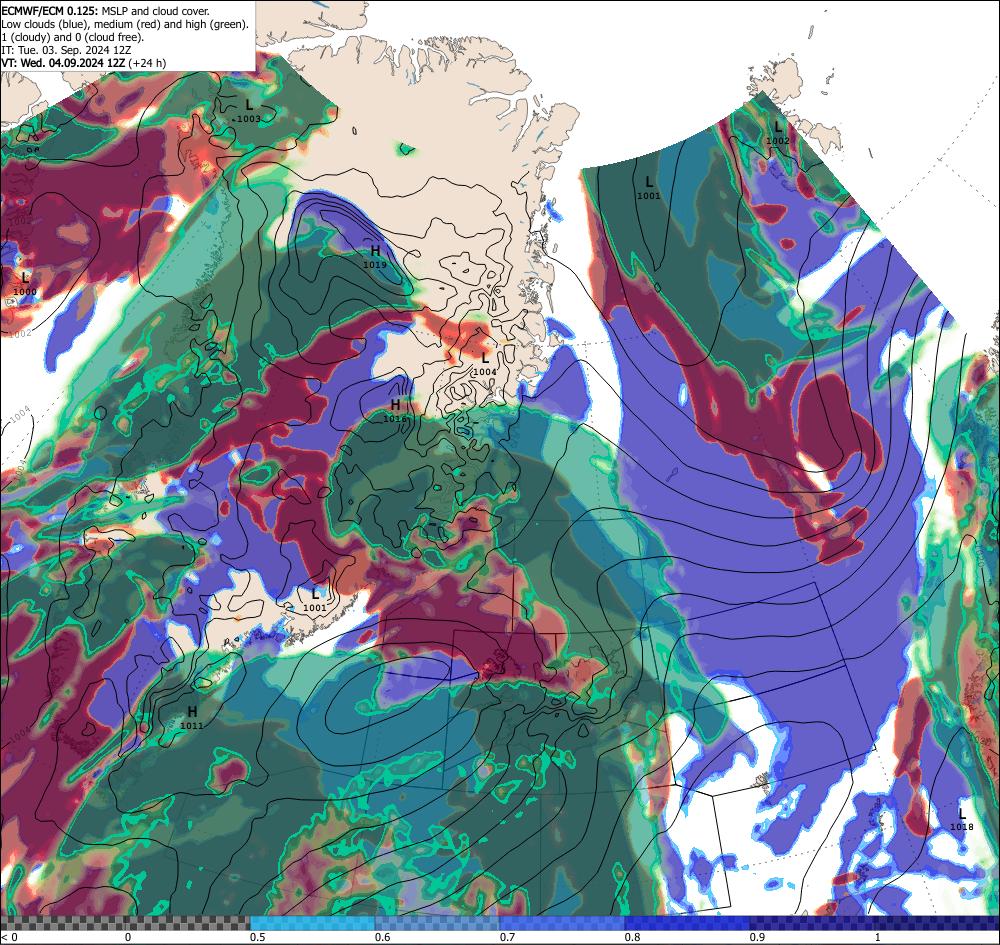The image size is (1000, 945).
Task: Click the 'VT: Wed. 04.09.2024 12Z (+24 h)' line
Action: tap(84, 62)
